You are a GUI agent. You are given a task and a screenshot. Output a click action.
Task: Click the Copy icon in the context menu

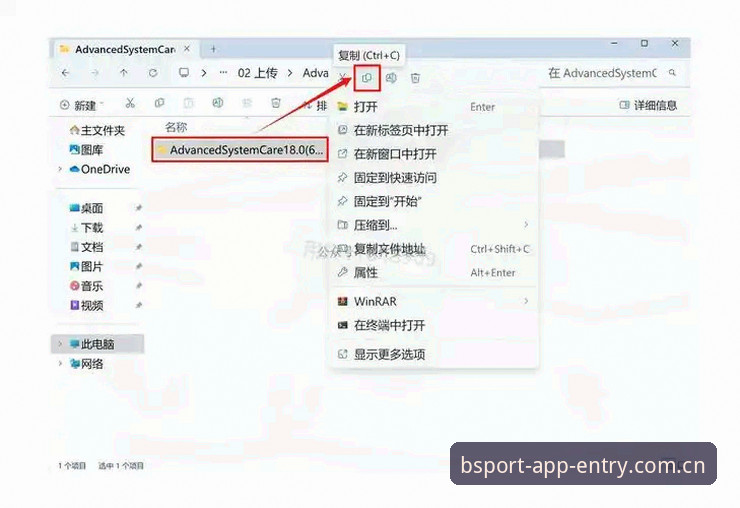tap(367, 78)
